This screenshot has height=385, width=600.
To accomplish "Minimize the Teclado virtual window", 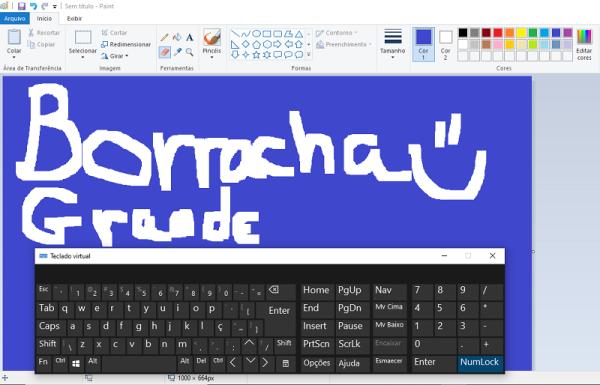I will (444, 256).
